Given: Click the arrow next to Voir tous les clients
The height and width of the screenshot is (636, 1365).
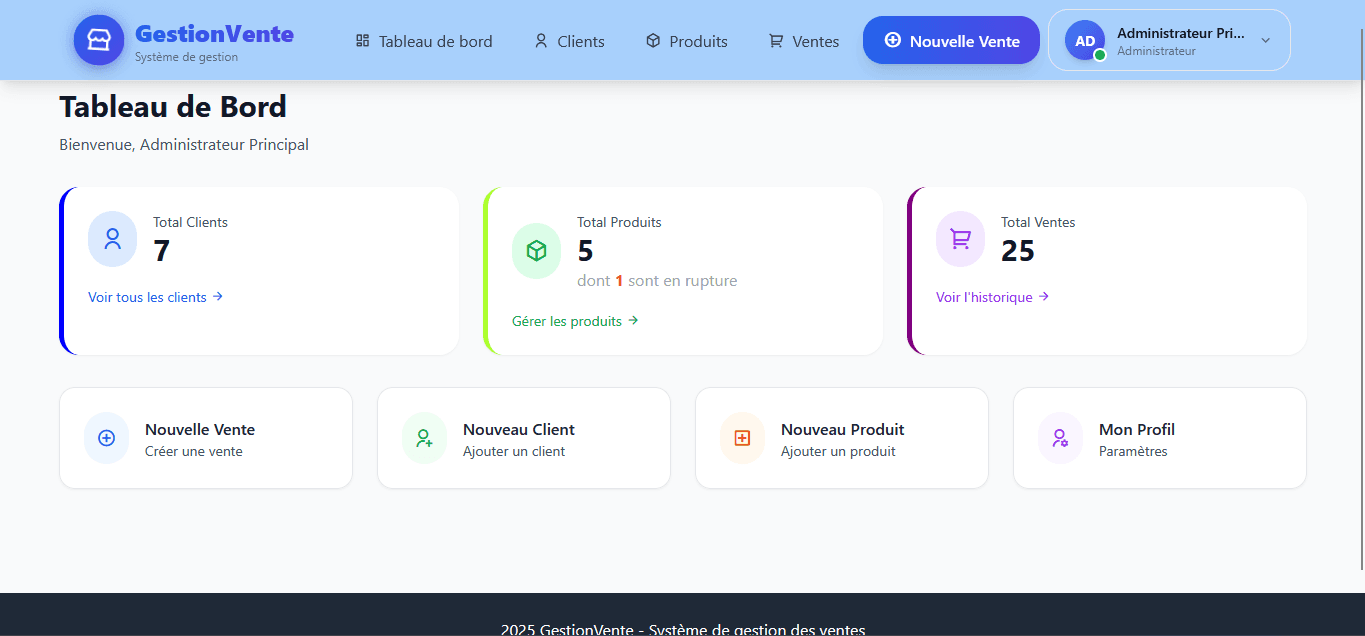Looking at the screenshot, I should tap(218, 297).
